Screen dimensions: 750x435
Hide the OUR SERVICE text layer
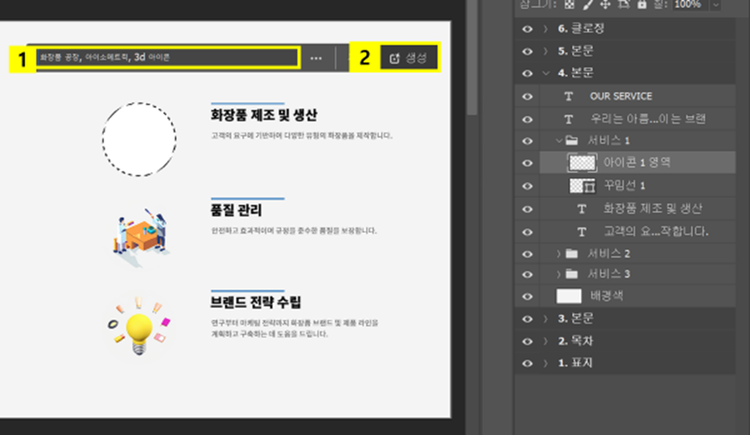(527, 96)
